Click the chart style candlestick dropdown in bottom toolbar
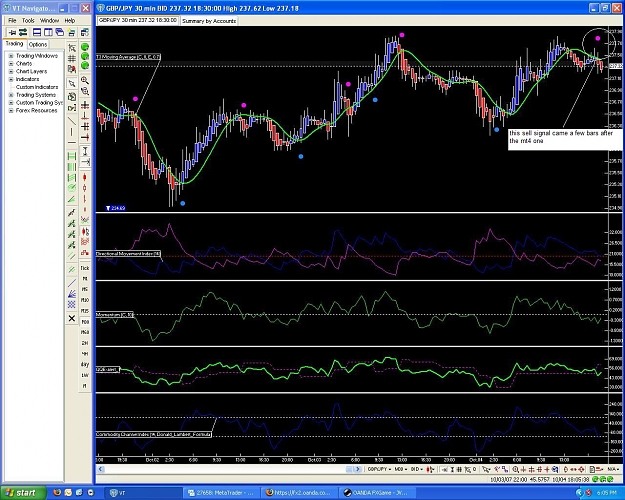The height and width of the screenshot is (500, 625). (x=430, y=469)
